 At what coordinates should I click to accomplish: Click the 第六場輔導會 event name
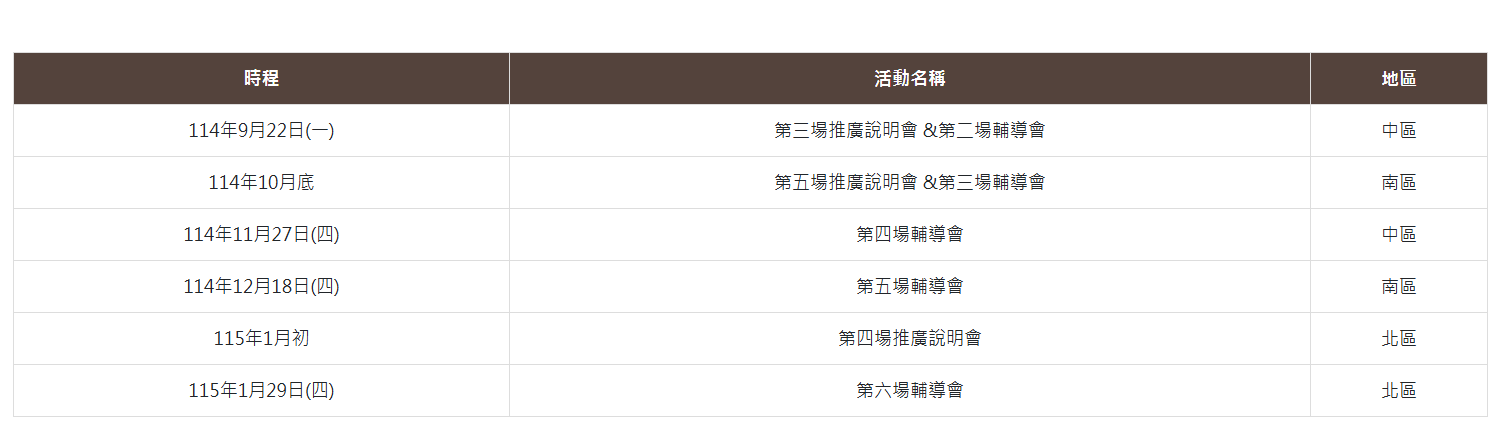tap(909, 390)
